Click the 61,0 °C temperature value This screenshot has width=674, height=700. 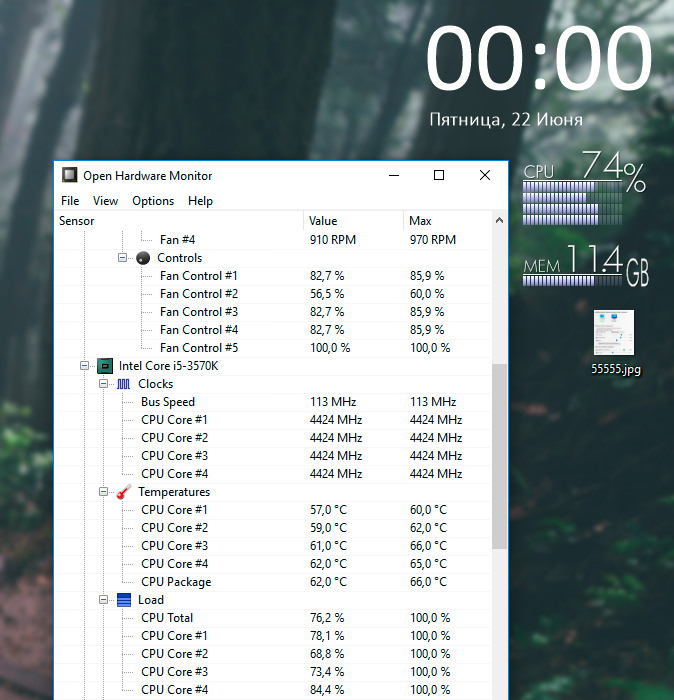tap(328, 546)
